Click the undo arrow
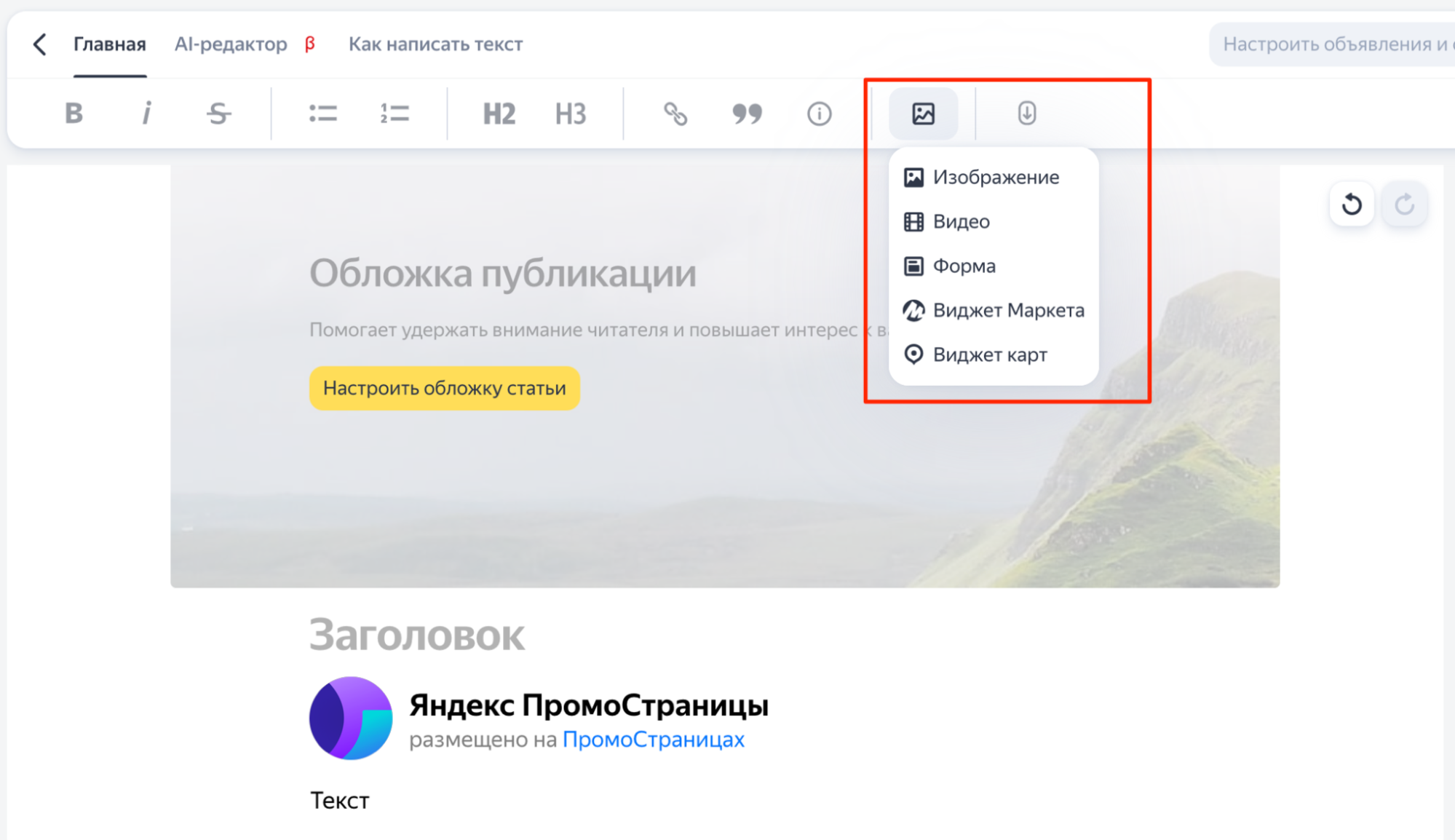 point(1351,205)
